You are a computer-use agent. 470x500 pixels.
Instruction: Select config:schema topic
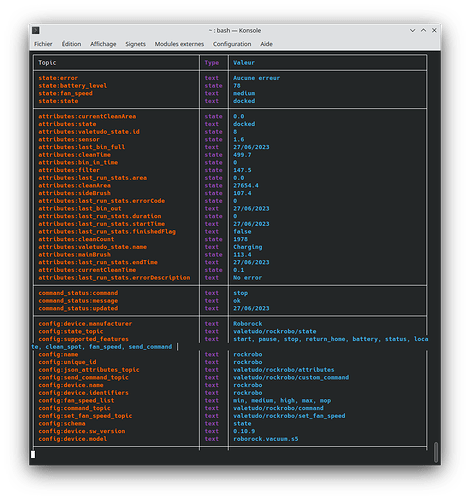(62, 423)
